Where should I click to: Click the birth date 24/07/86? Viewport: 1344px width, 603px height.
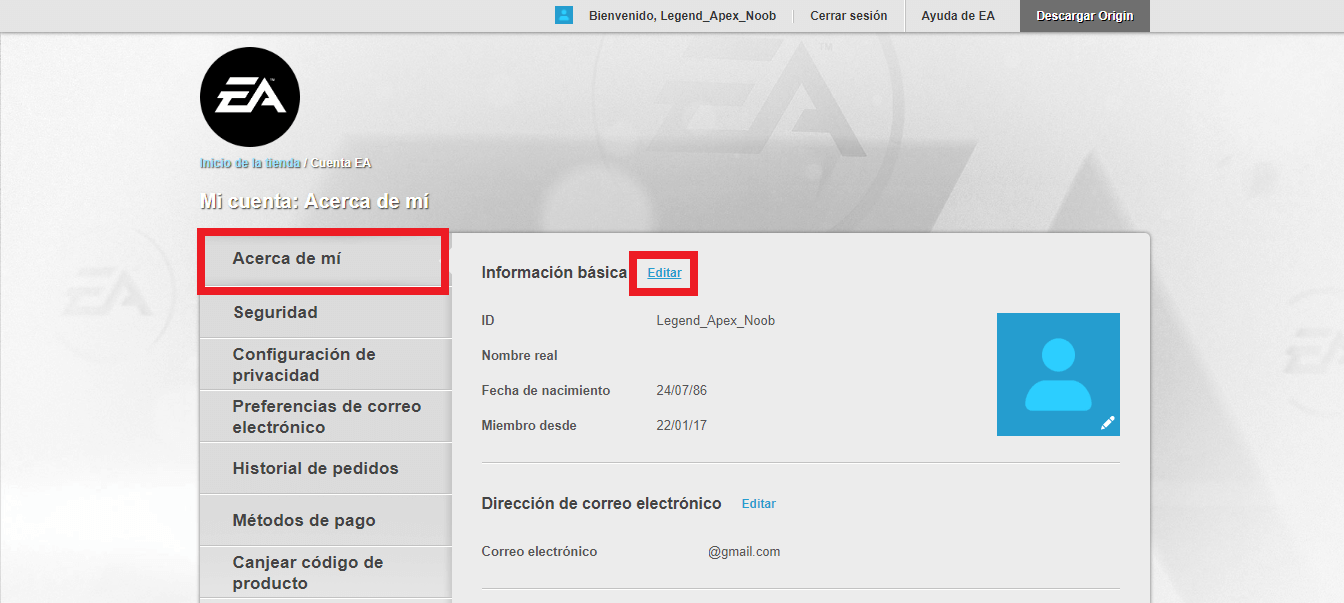tap(681, 391)
